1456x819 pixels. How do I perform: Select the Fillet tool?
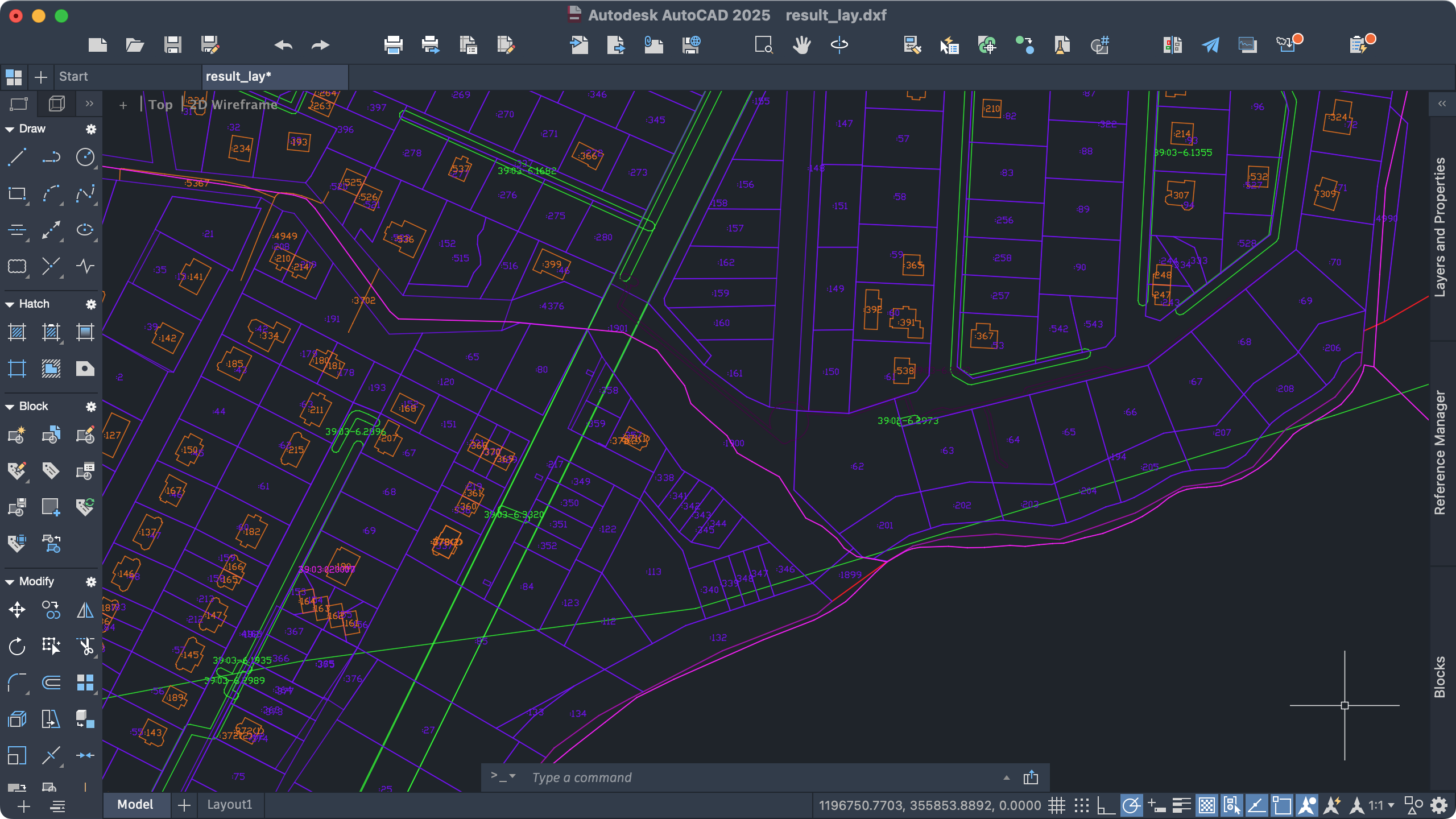pos(17,682)
